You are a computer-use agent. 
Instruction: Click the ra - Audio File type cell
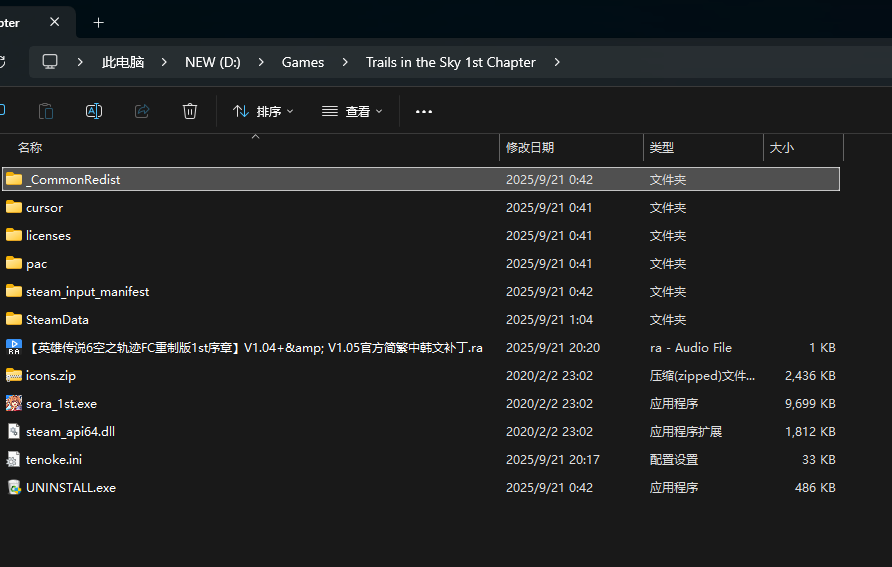pos(691,347)
